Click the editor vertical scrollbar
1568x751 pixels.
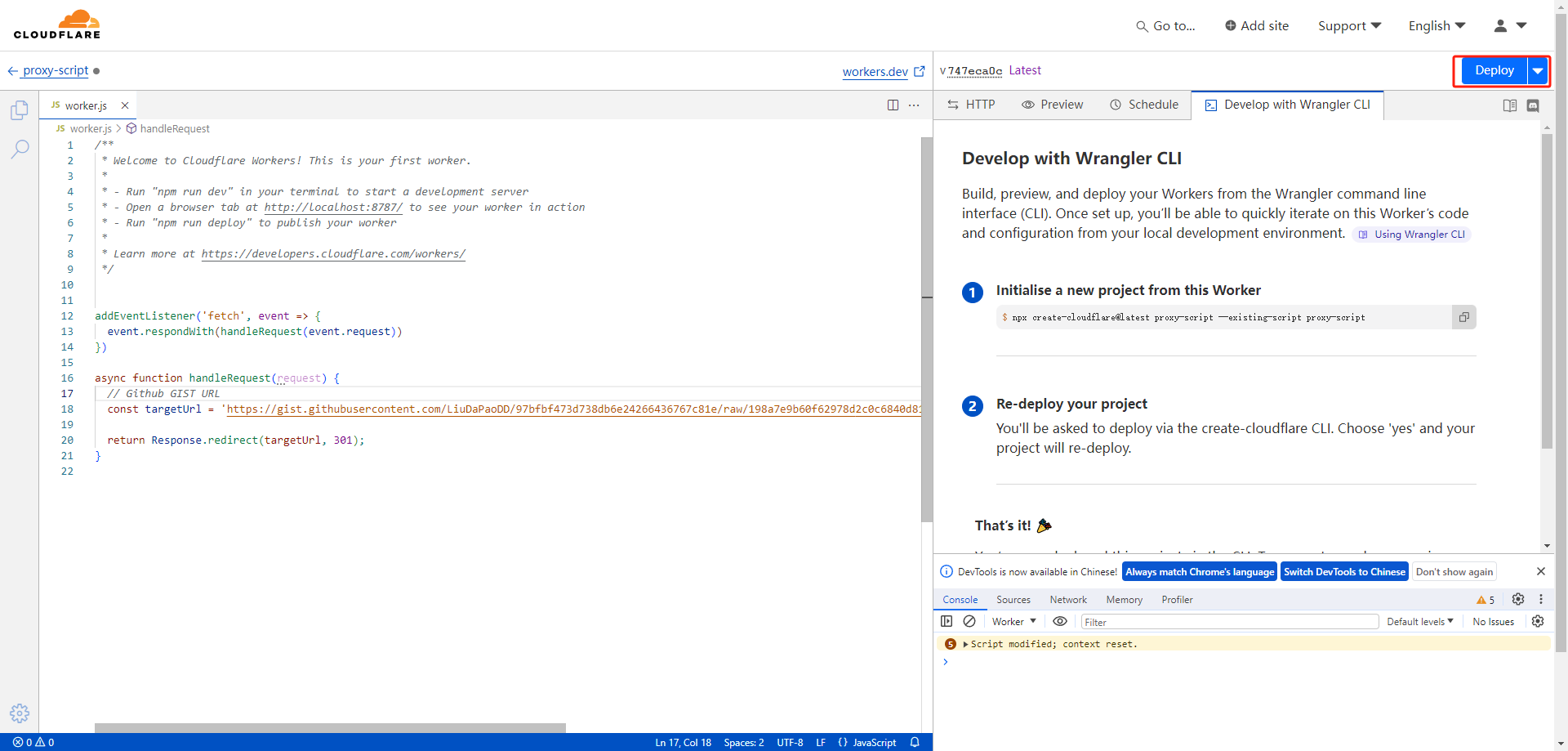click(x=927, y=329)
